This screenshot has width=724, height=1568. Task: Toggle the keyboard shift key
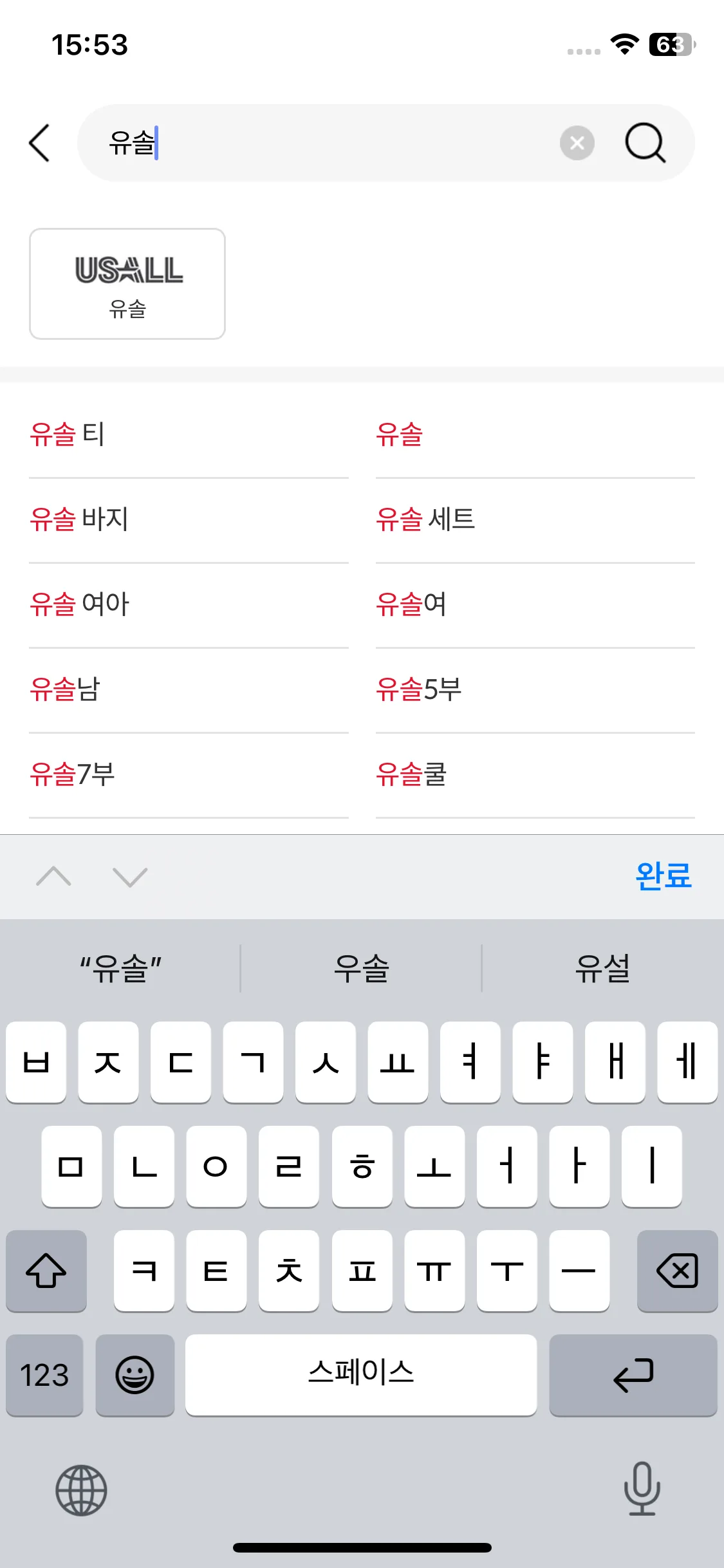[46, 1271]
